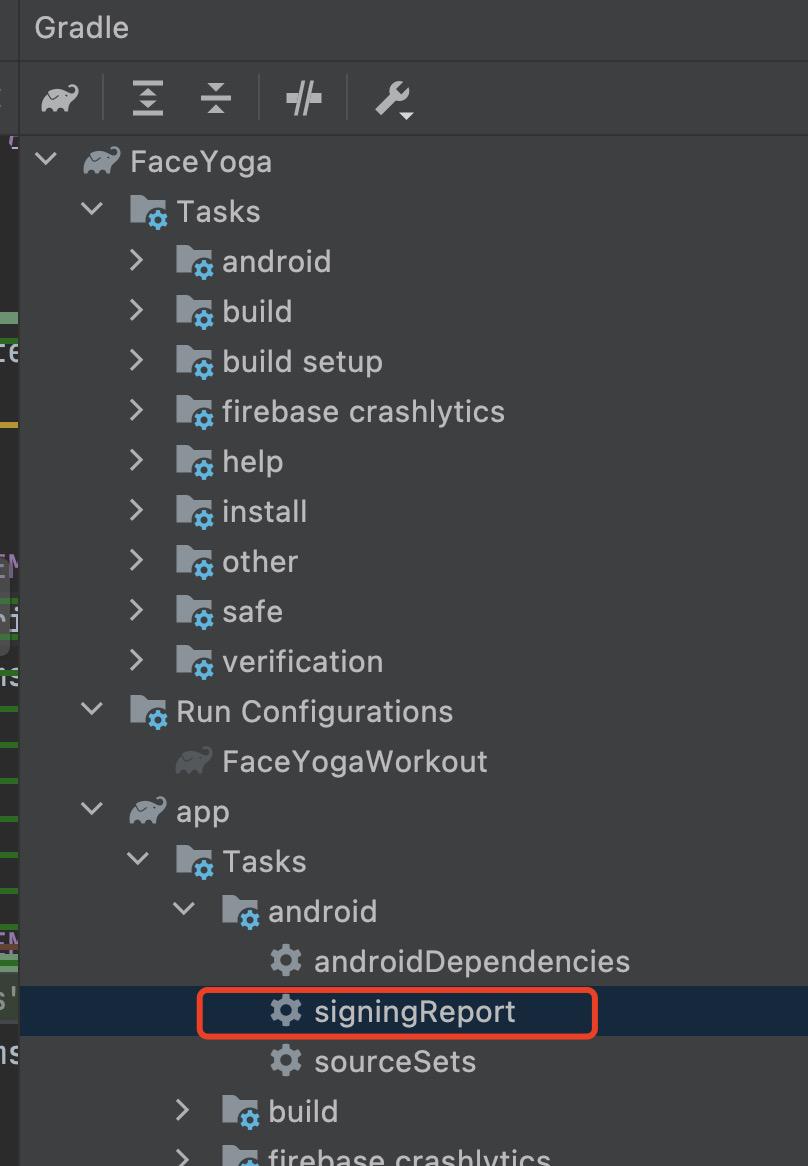This screenshot has height=1166, width=808.
Task: Click the signingReport gear icon
Action: click(x=285, y=1011)
